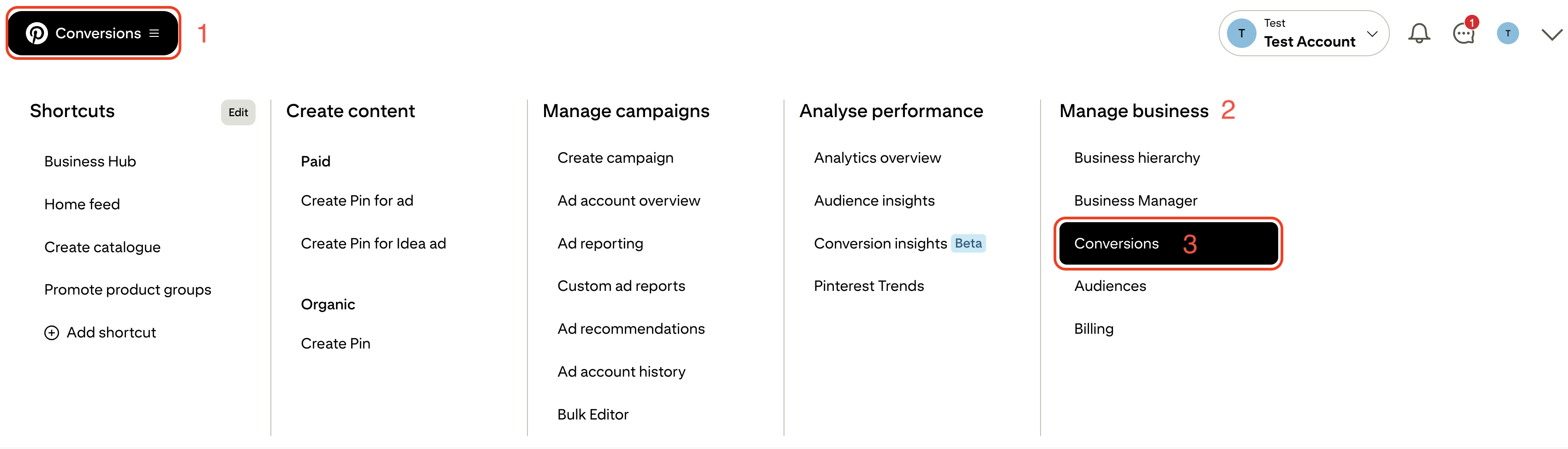
Task: Select Conversions under Manage business
Action: click(x=1116, y=243)
